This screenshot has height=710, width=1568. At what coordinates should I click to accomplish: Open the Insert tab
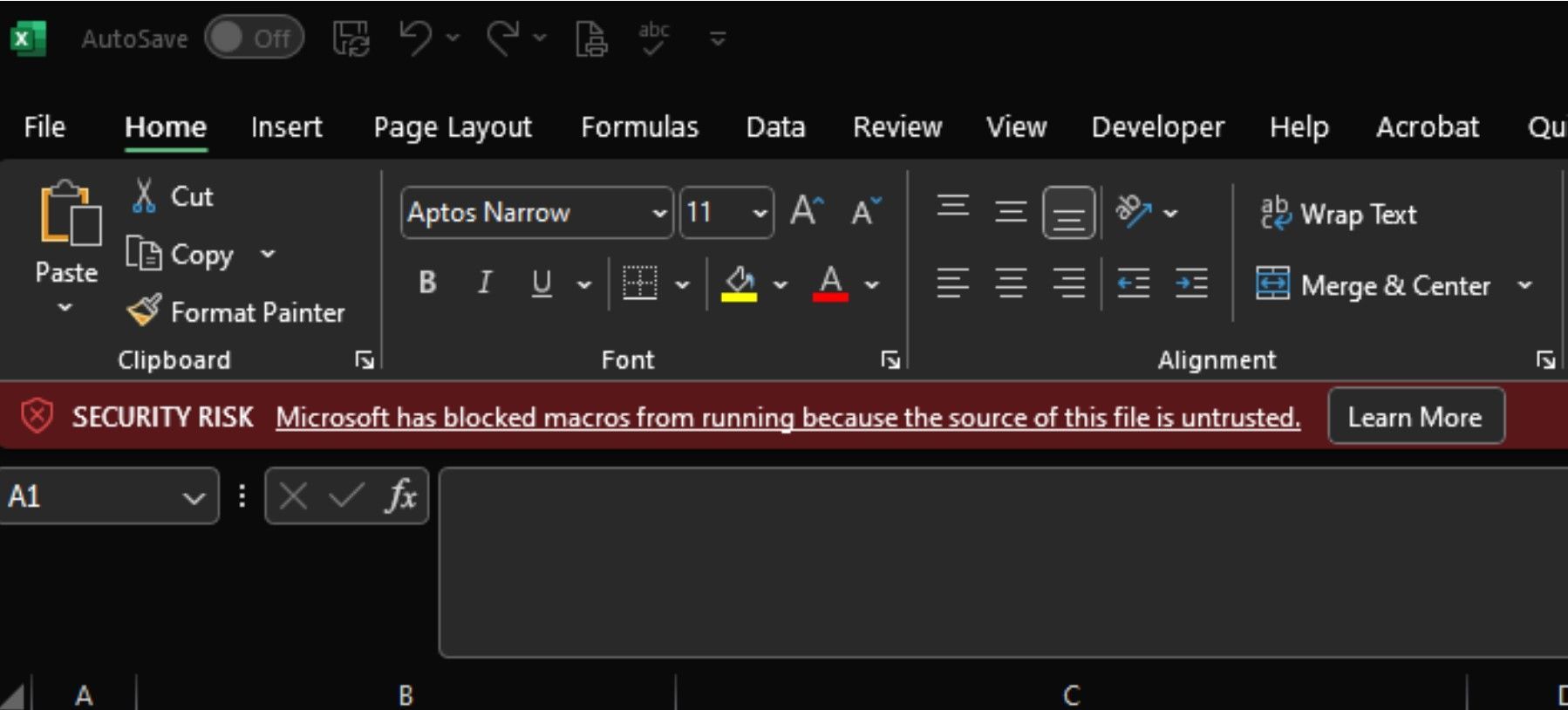286,127
